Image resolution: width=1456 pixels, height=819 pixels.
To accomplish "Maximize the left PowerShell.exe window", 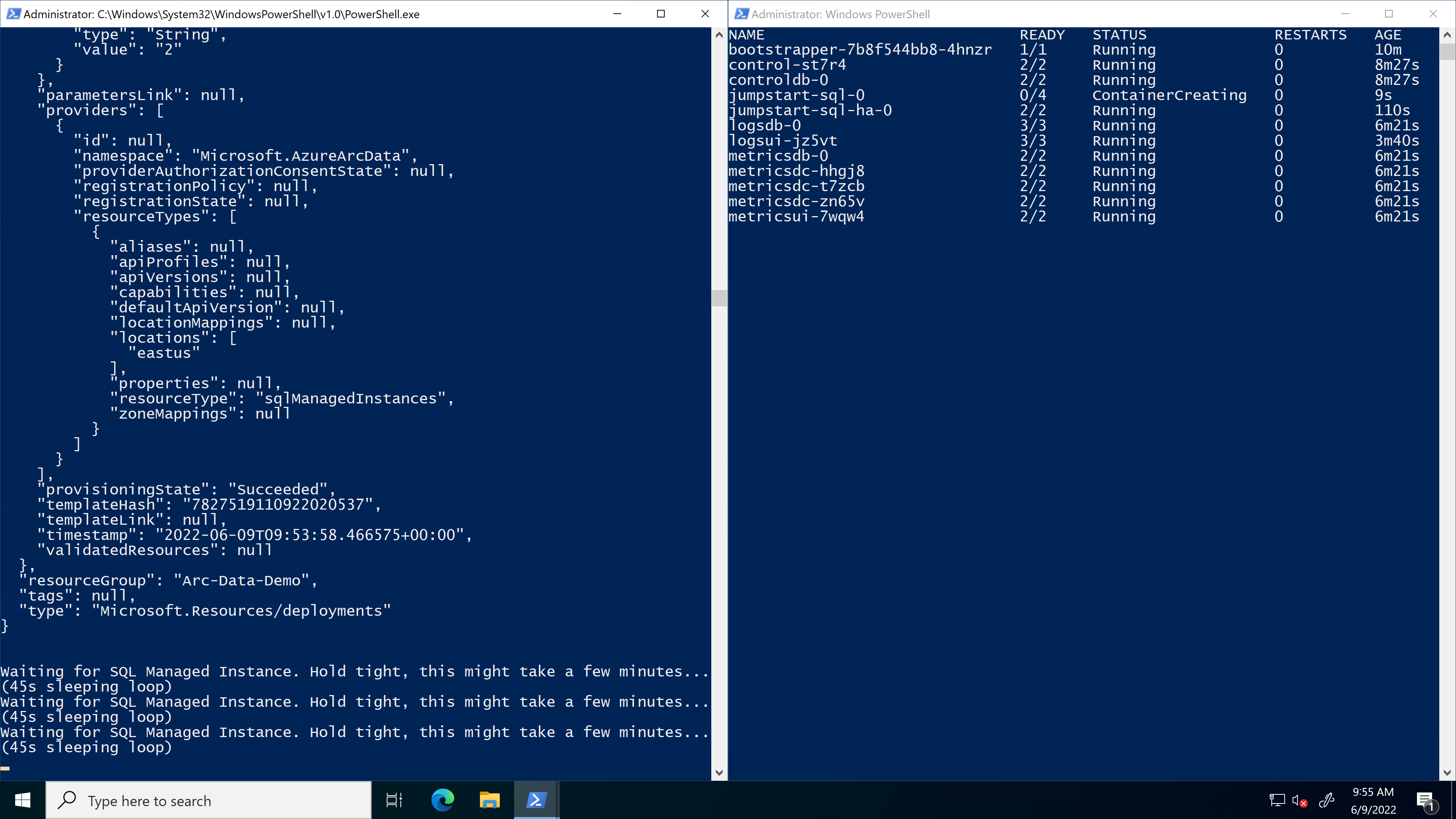I will pyautogui.click(x=661, y=14).
